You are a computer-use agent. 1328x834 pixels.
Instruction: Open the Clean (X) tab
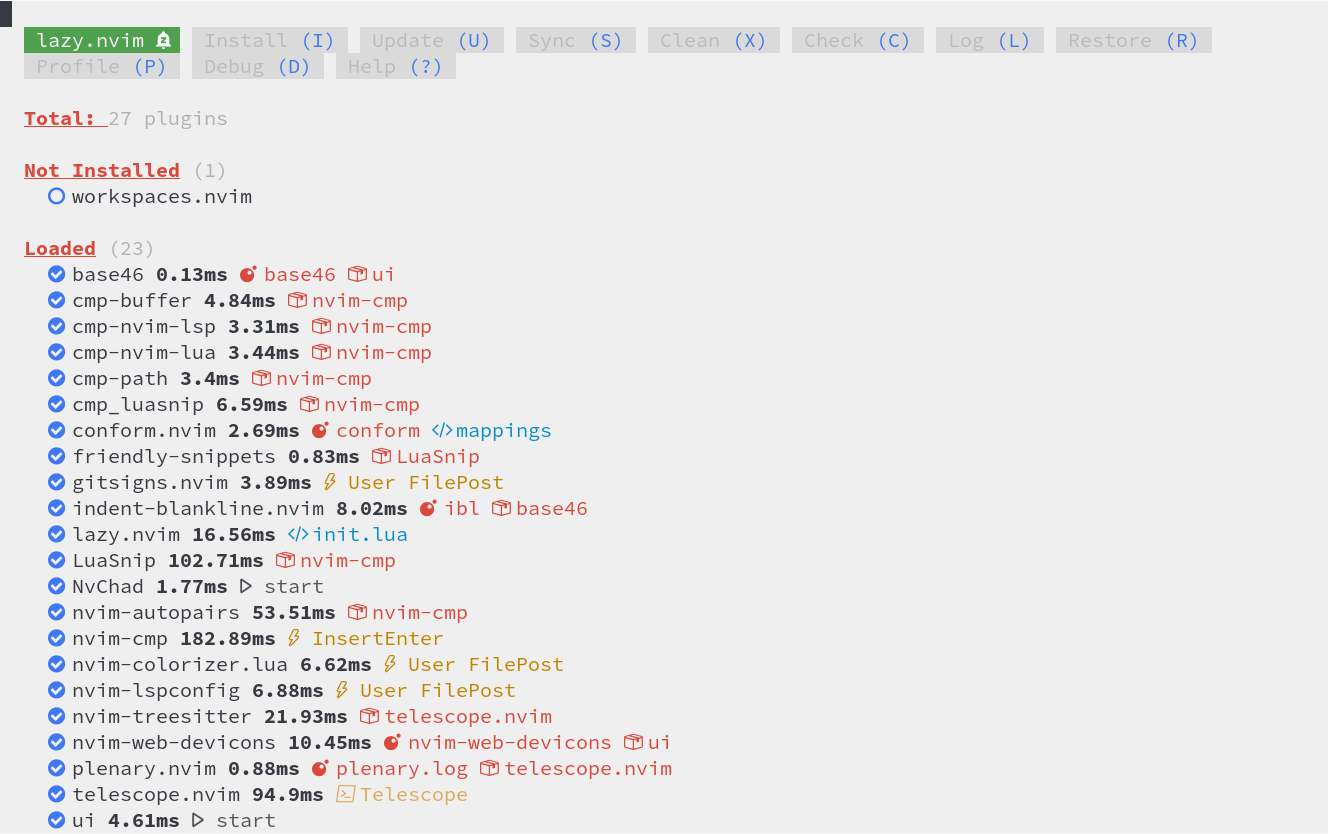[714, 41]
